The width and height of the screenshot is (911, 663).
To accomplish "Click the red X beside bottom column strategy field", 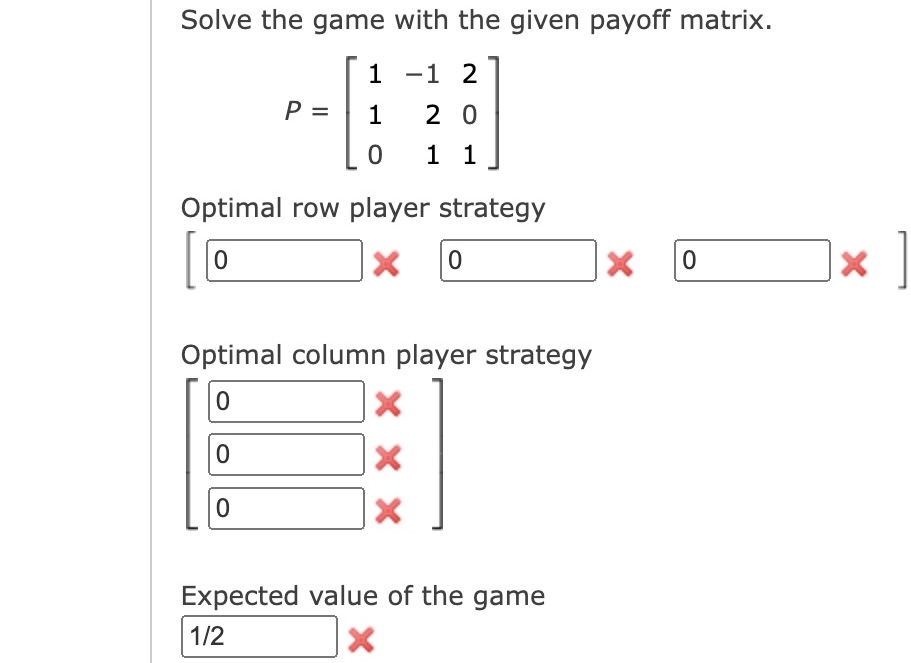I will click(388, 510).
